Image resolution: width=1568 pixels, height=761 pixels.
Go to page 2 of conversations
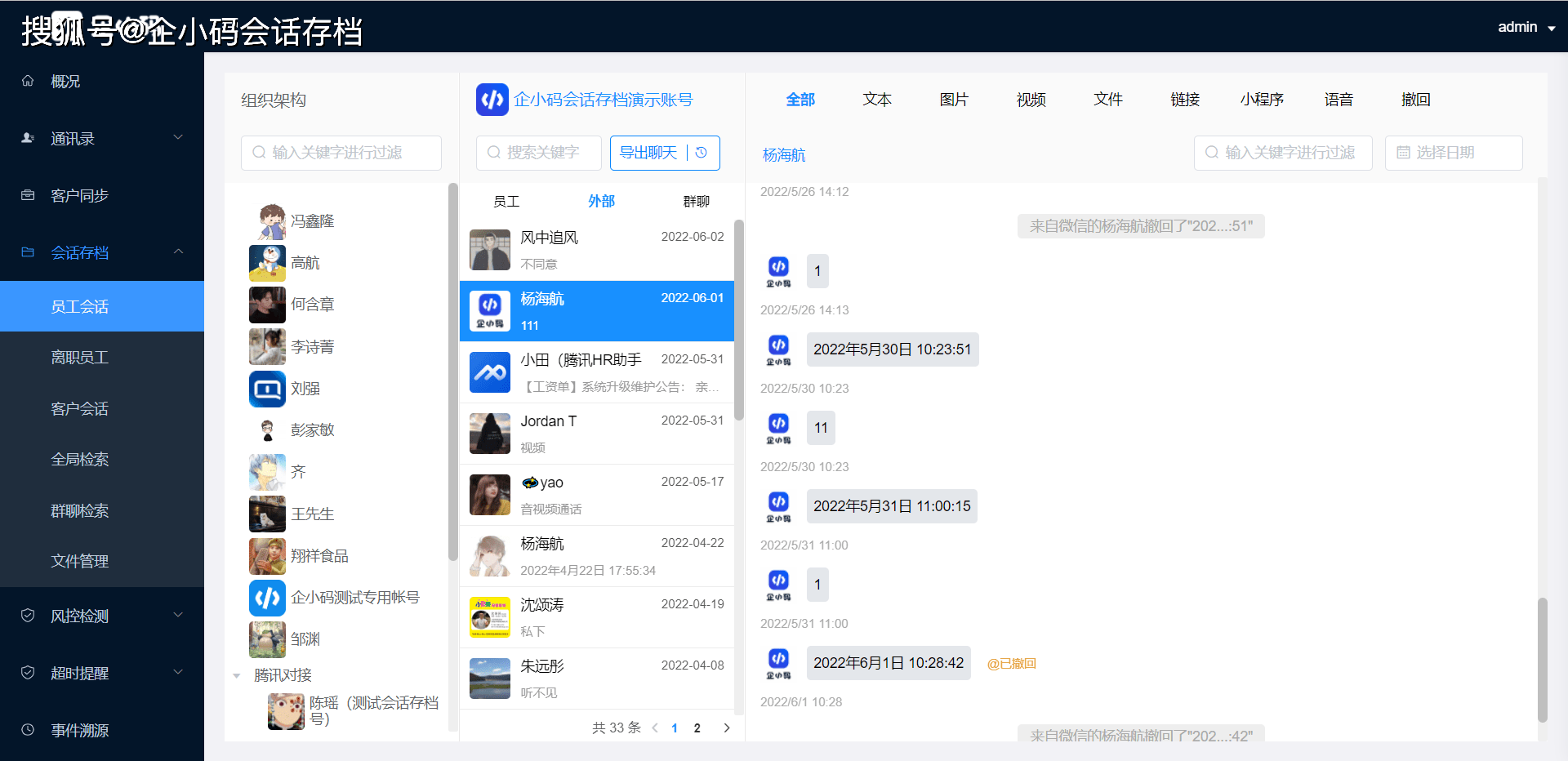tap(697, 728)
